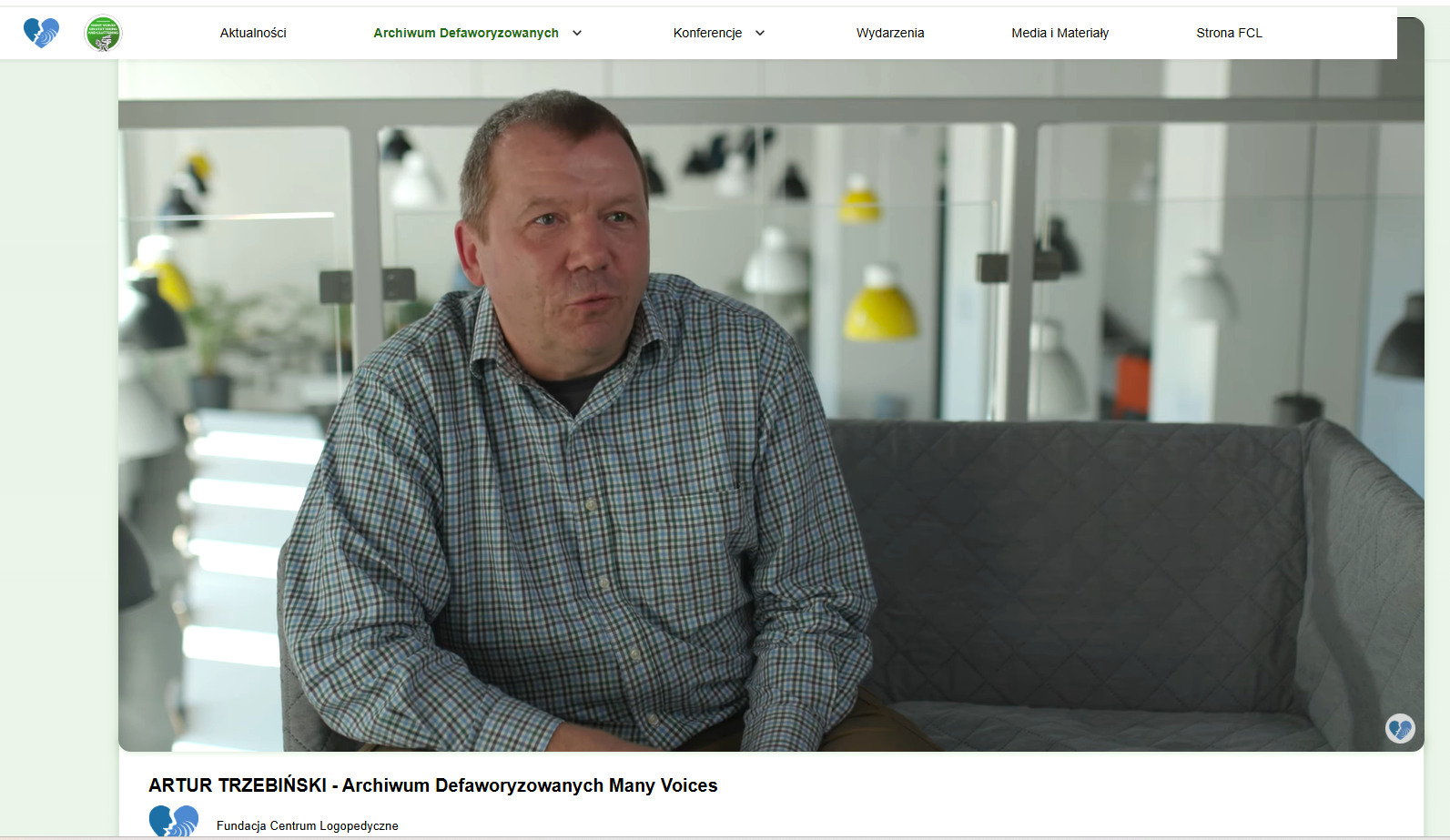Image resolution: width=1450 pixels, height=840 pixels.
Task: Click the black lamp at video's right edge
Action: 1401,337
